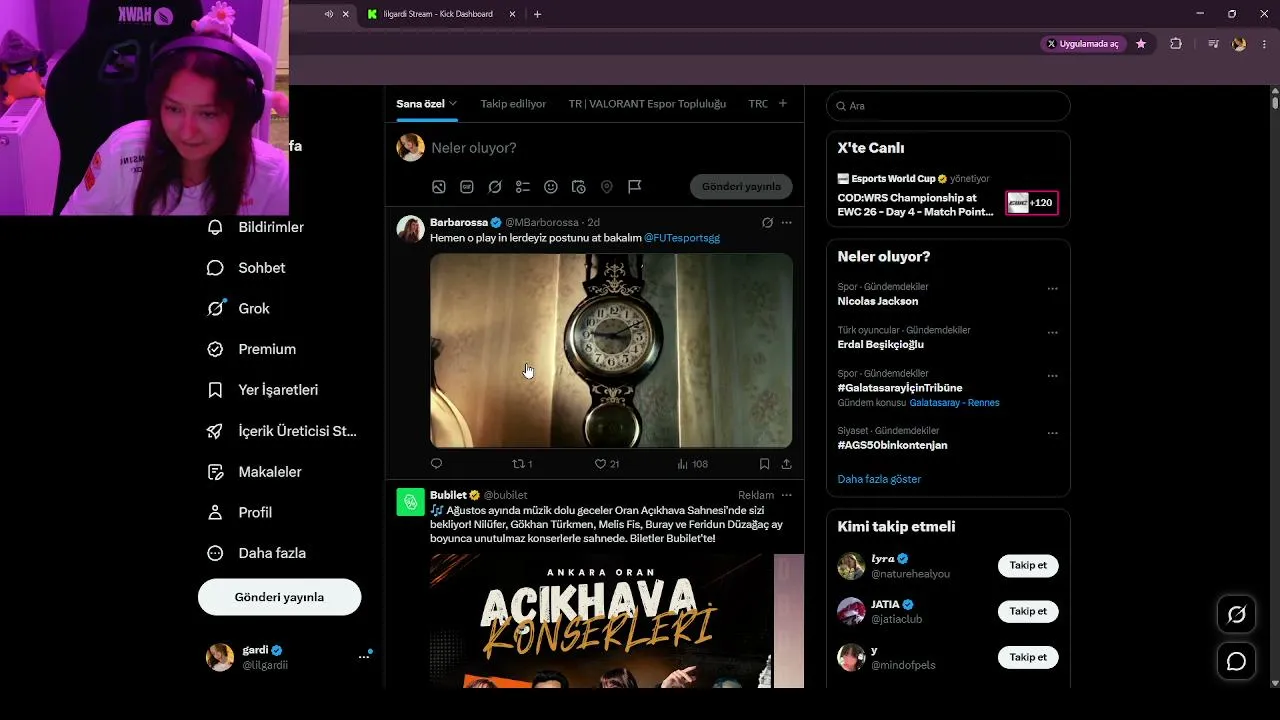Open Bubilet's Açıkhava Konserleri ad image
Screen dimensions: 1280x720
601,621
